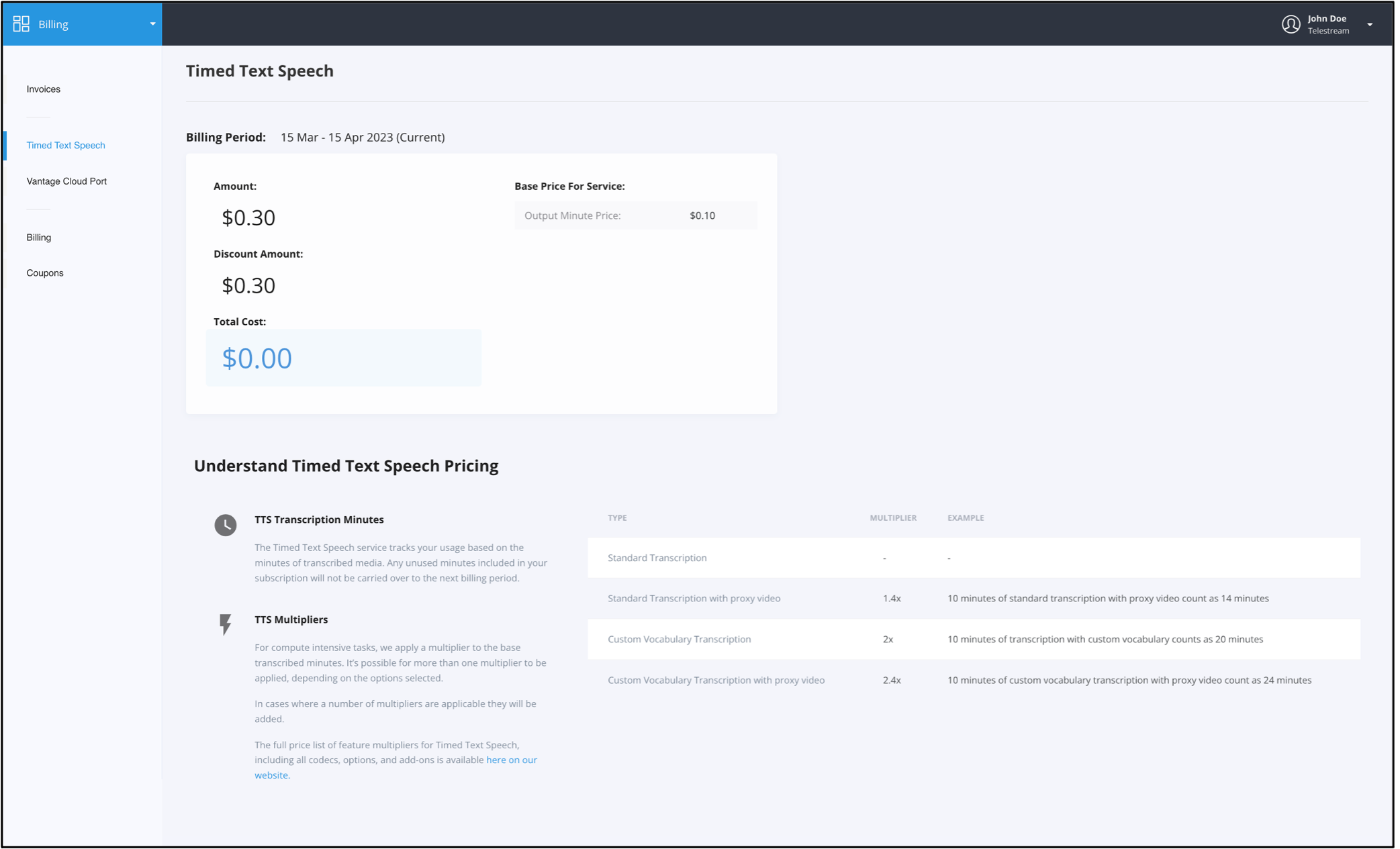
Task: Click the MULTIPLIER column header
Action: [x=893, y=518]
